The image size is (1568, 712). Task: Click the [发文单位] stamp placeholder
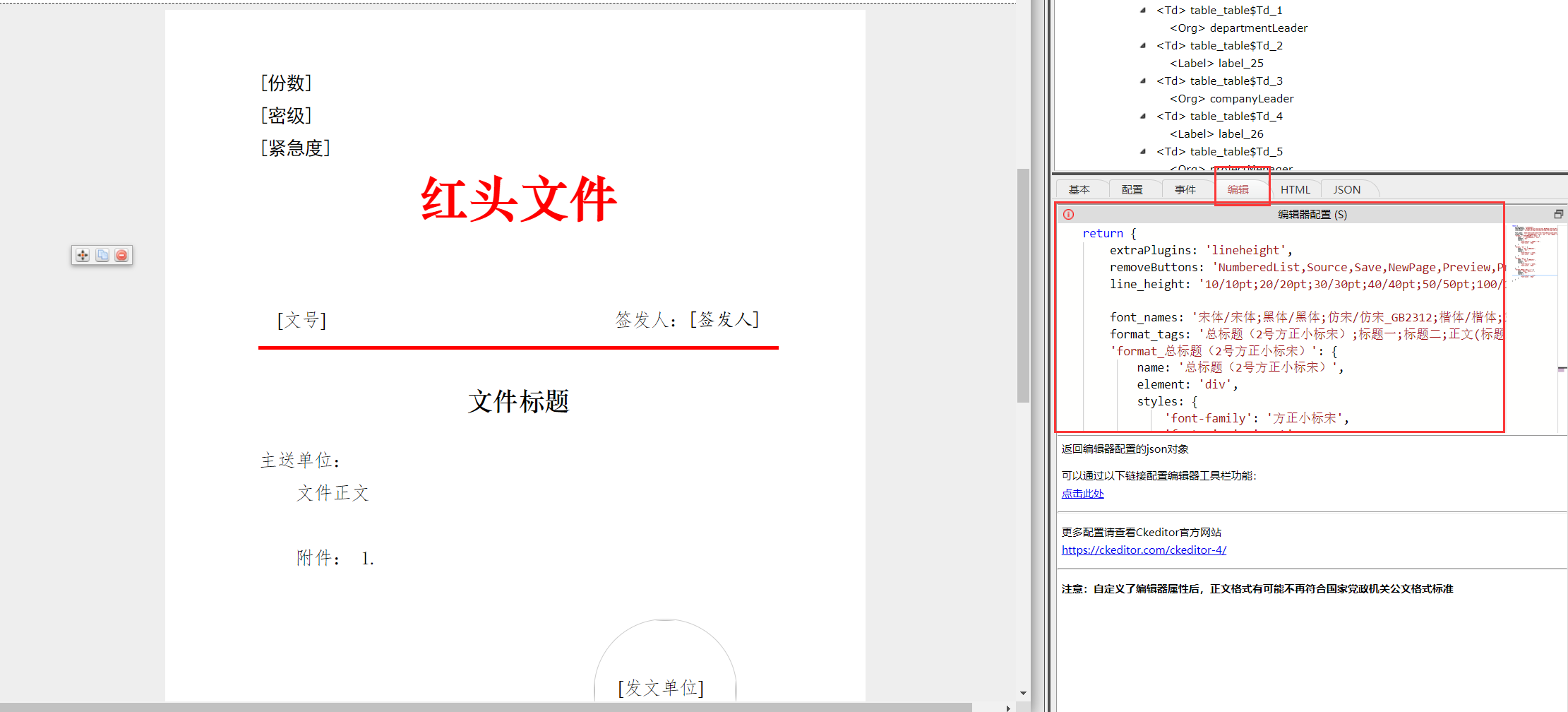tap(661, 687)
